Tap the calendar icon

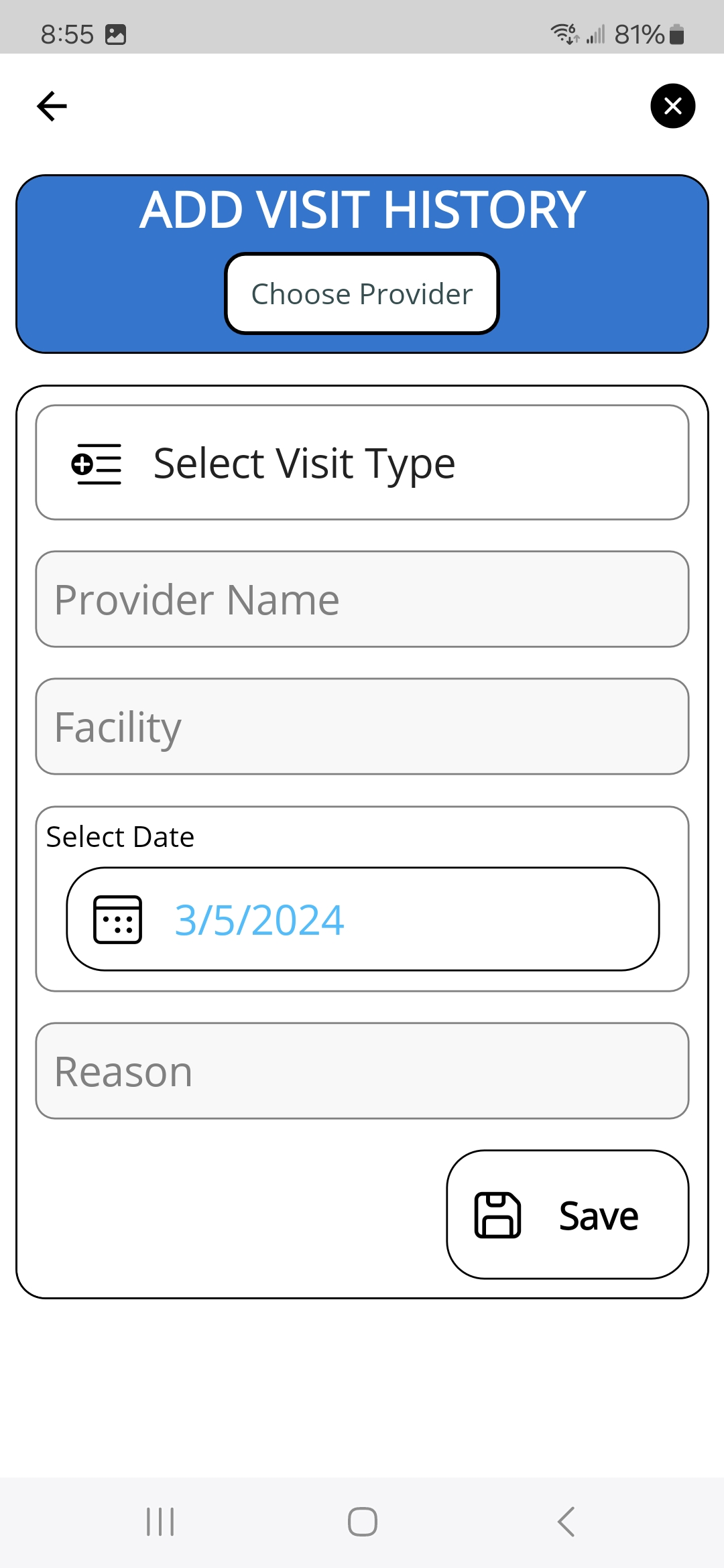(x=117, y=919)
